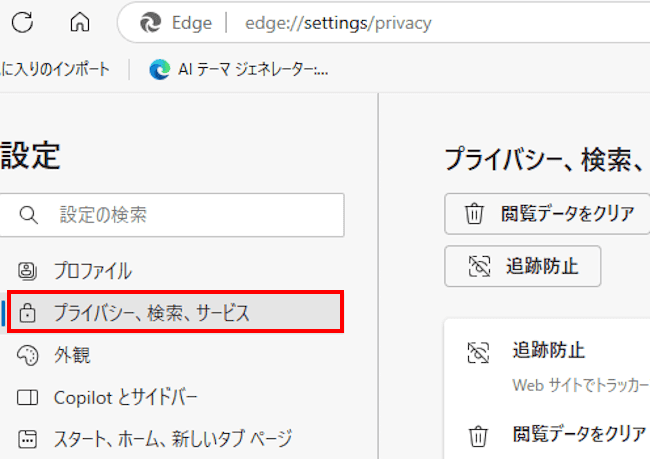Select プライバシー、検索、サービス in sidebar
Viewport: 650px width, 459px height.
(175, 312)
